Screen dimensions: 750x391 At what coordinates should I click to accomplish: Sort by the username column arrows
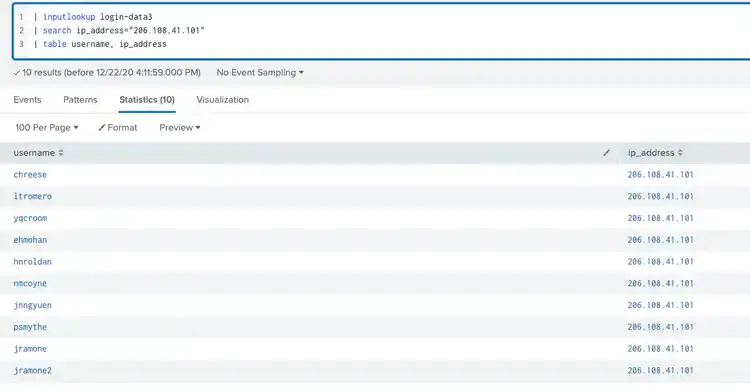[61, 153]
